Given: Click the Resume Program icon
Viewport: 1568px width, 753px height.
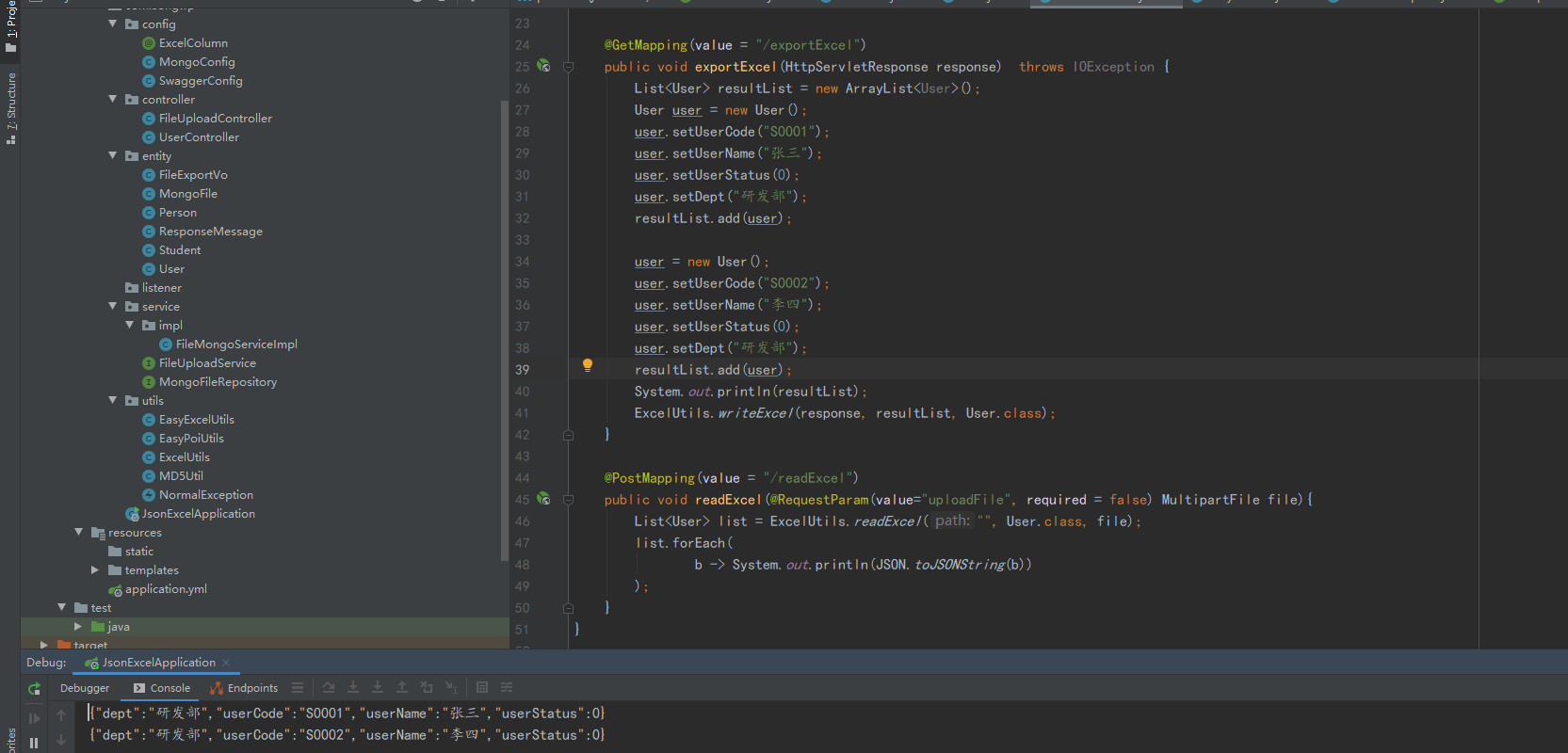Looking at the screenshot, I should pyautogui.click(x=34, y=718).
